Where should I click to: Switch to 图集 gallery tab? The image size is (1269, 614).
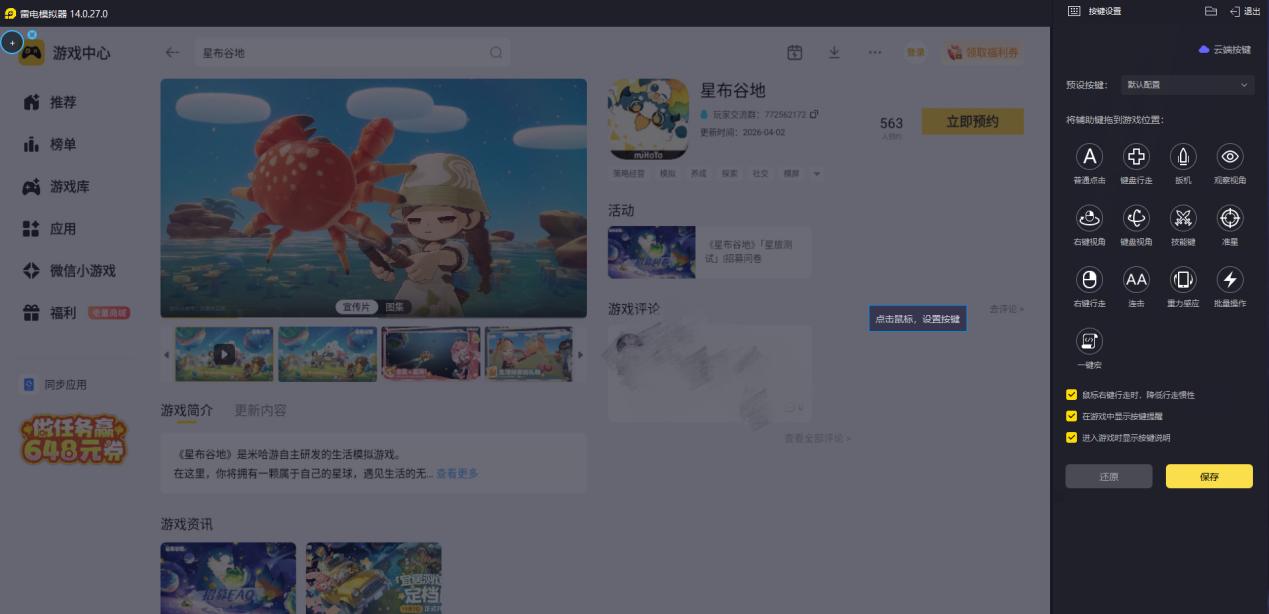[396, 307]
